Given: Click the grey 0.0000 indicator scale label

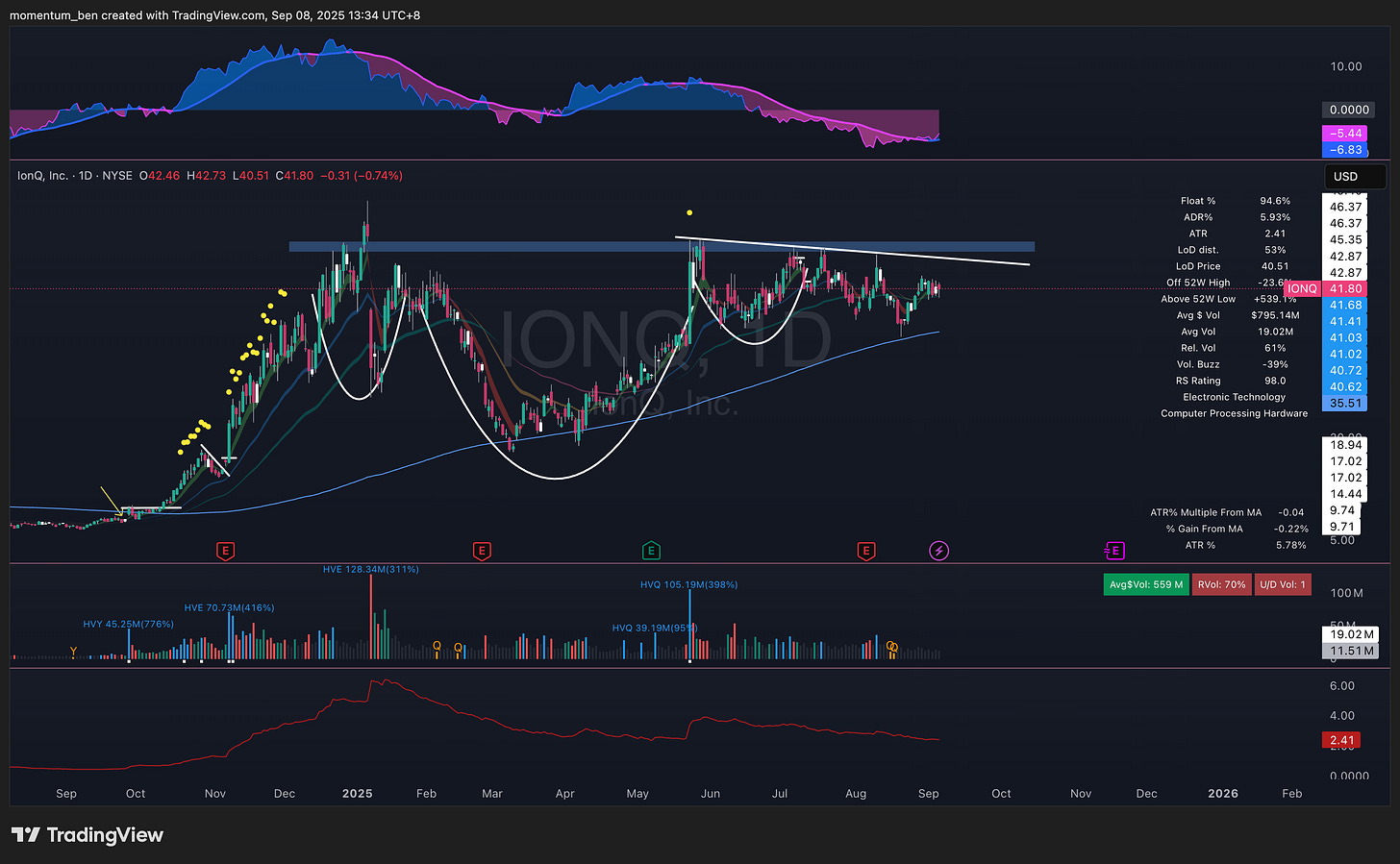Looking at the screenshot, I should click(x=1348, y=110).
